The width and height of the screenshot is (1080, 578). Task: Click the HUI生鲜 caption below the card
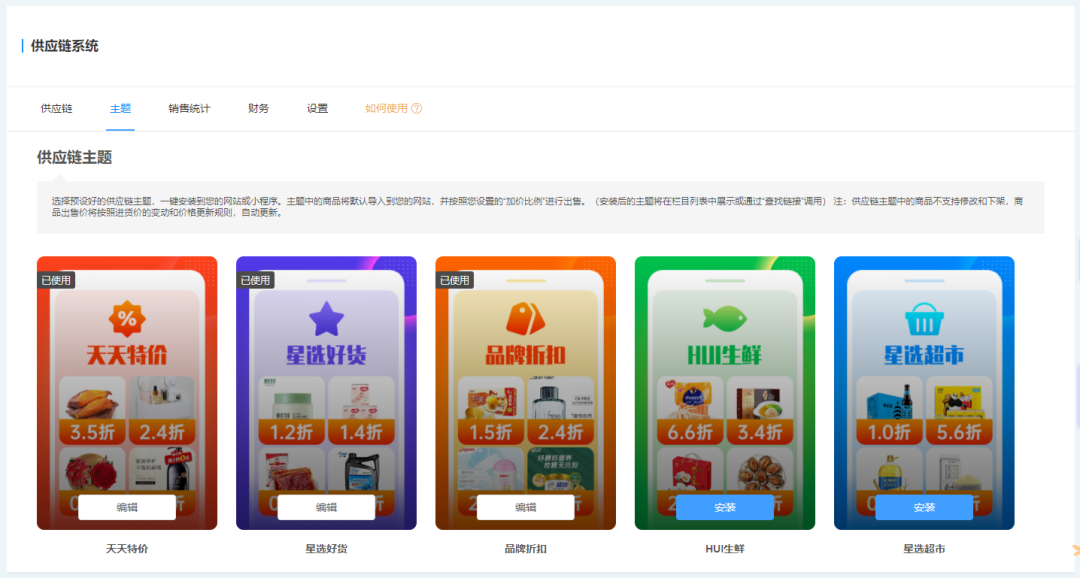[x=725, y=549]
